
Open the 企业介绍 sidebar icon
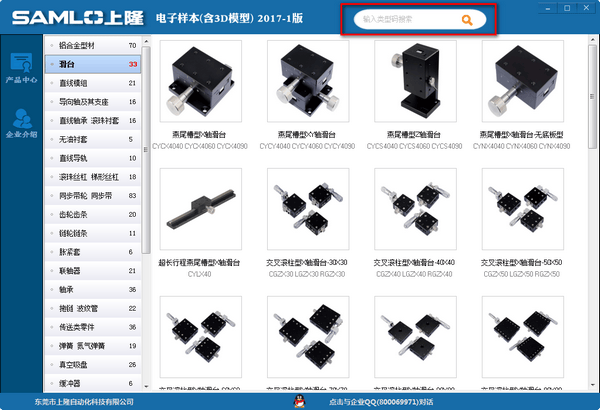pyautogui.click(x=21, y=122)
